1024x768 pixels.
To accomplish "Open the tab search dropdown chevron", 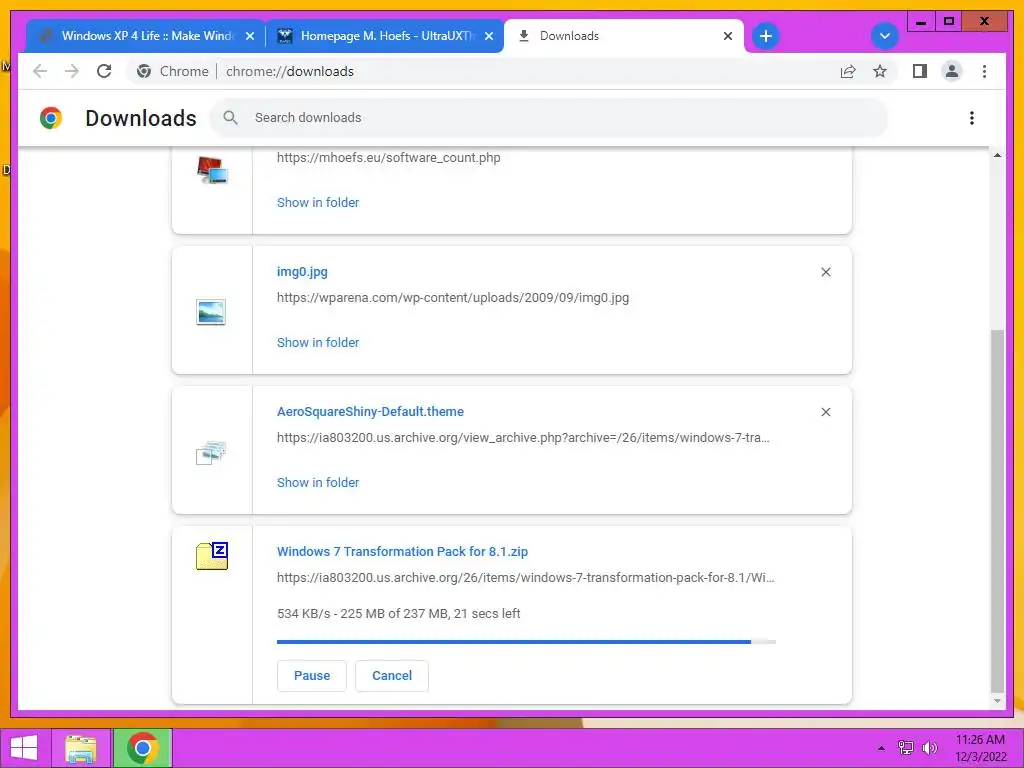I will point(885,36).
